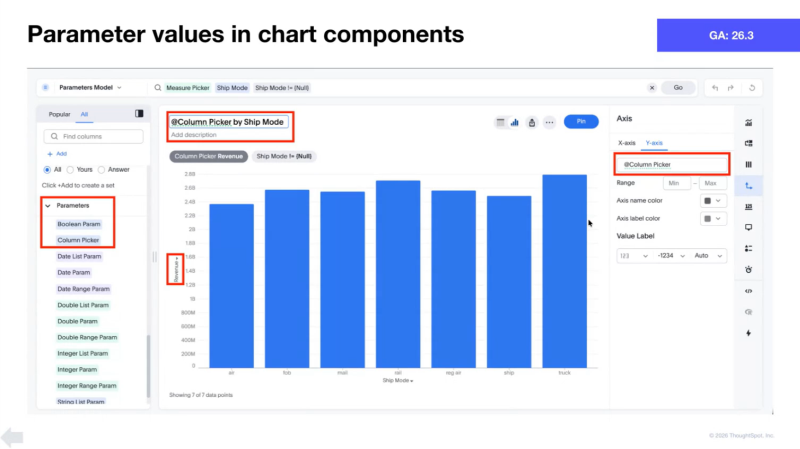Click the redo arrow icon

click(731, 88)
